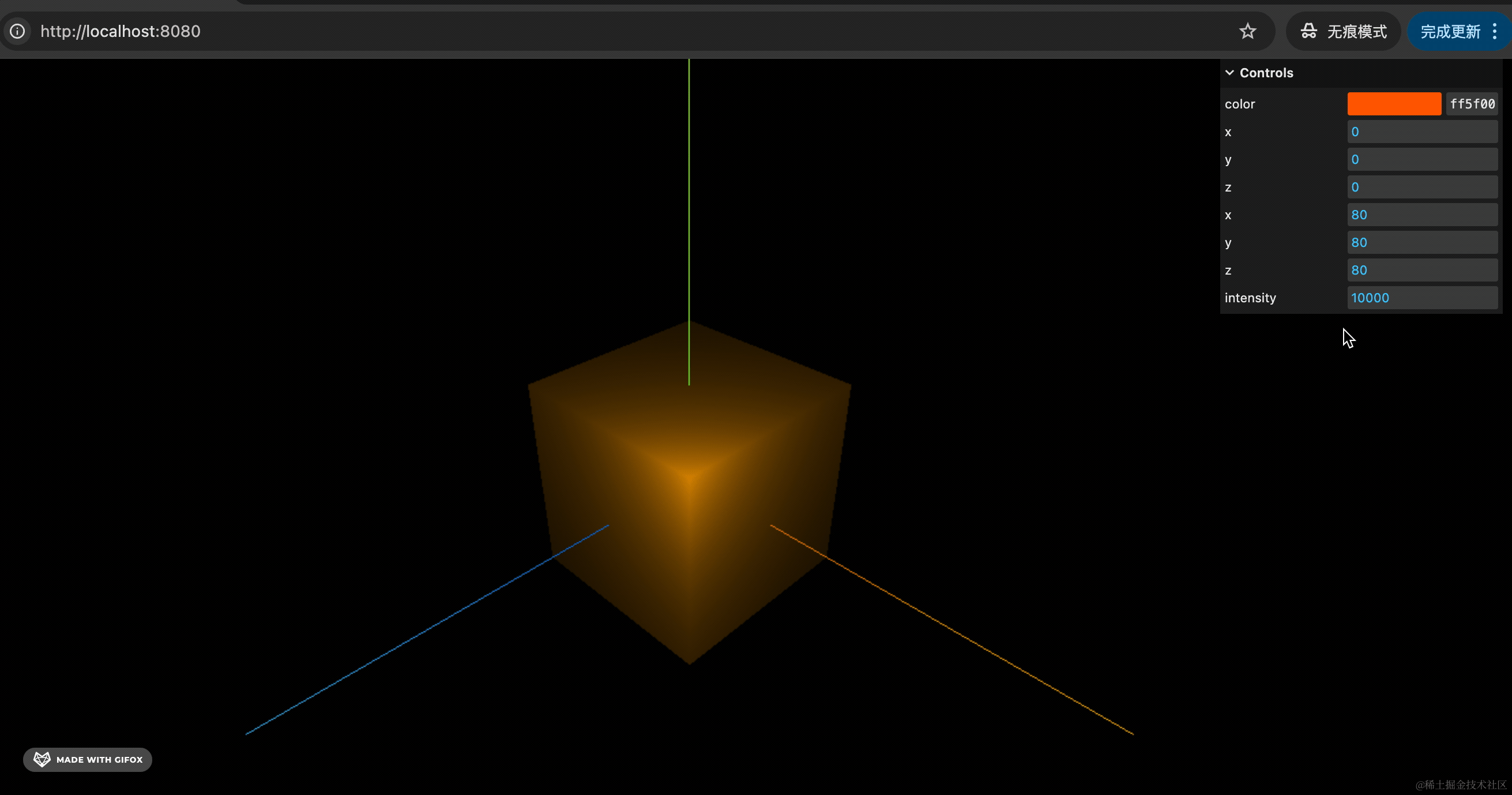Click the 'Controls' panel title text
This screenshot has height=795, width=1512.
1266,73
